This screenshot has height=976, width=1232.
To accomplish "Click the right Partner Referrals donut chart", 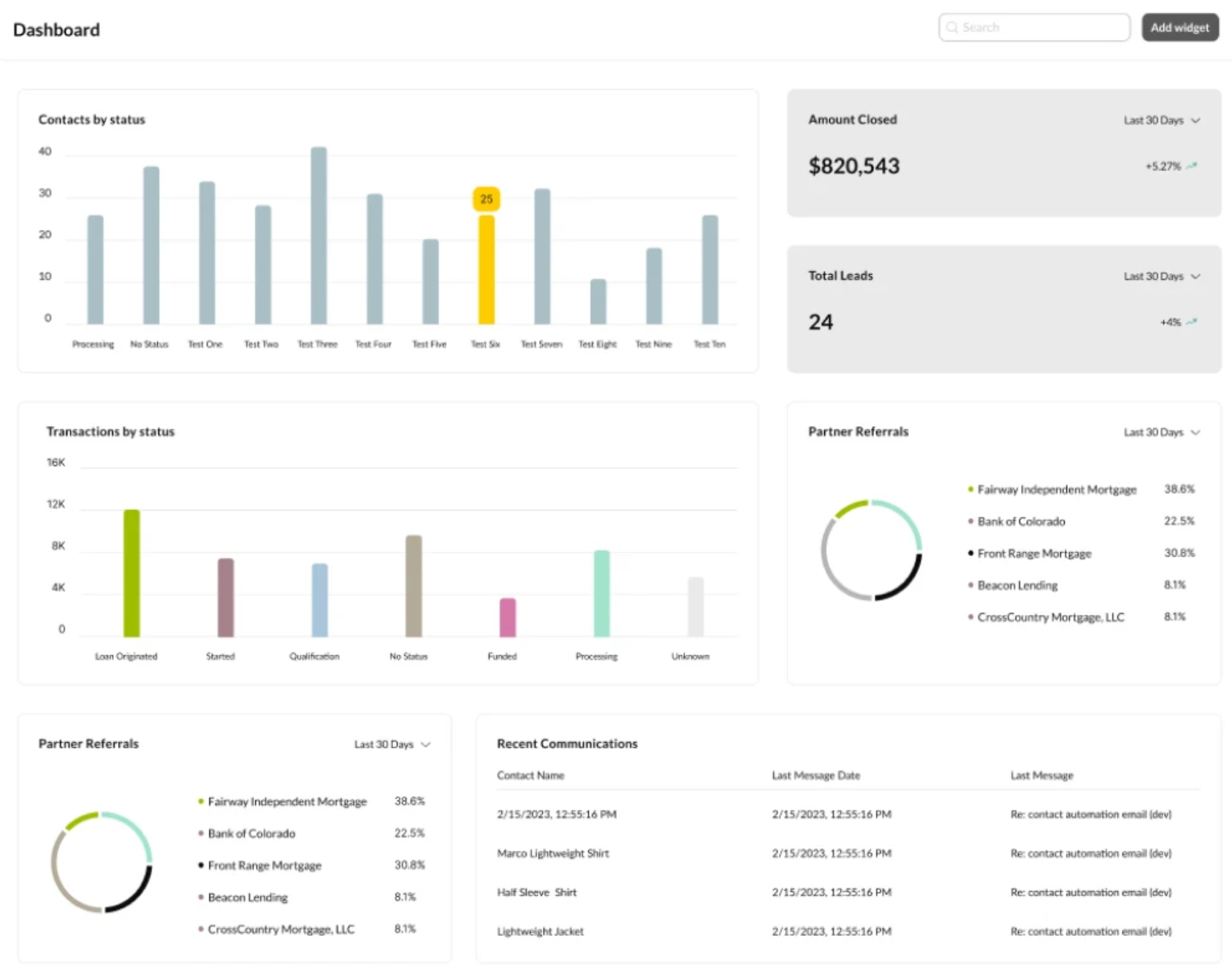I will coord(871,550).
